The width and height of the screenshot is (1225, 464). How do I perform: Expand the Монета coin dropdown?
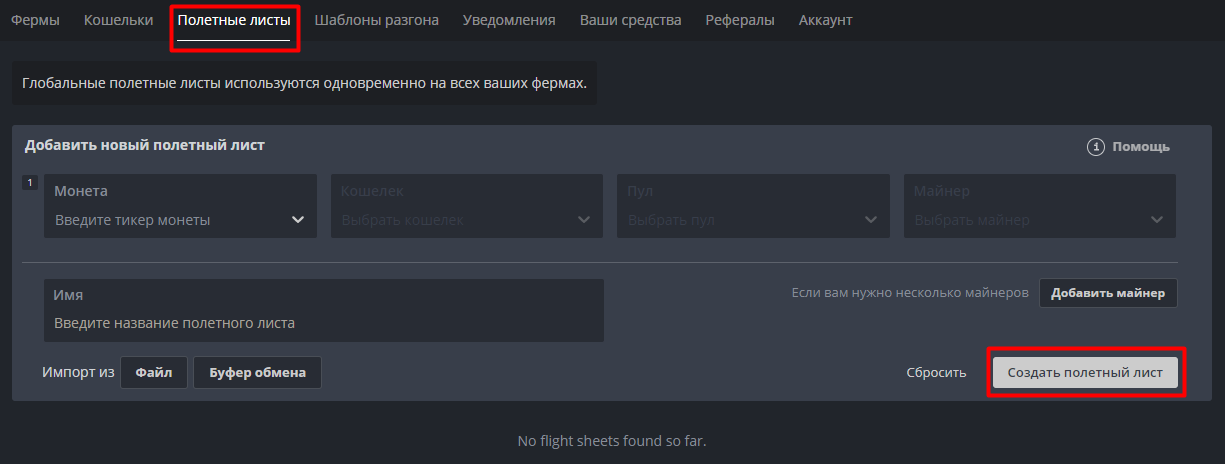click(x=297, y=220)
